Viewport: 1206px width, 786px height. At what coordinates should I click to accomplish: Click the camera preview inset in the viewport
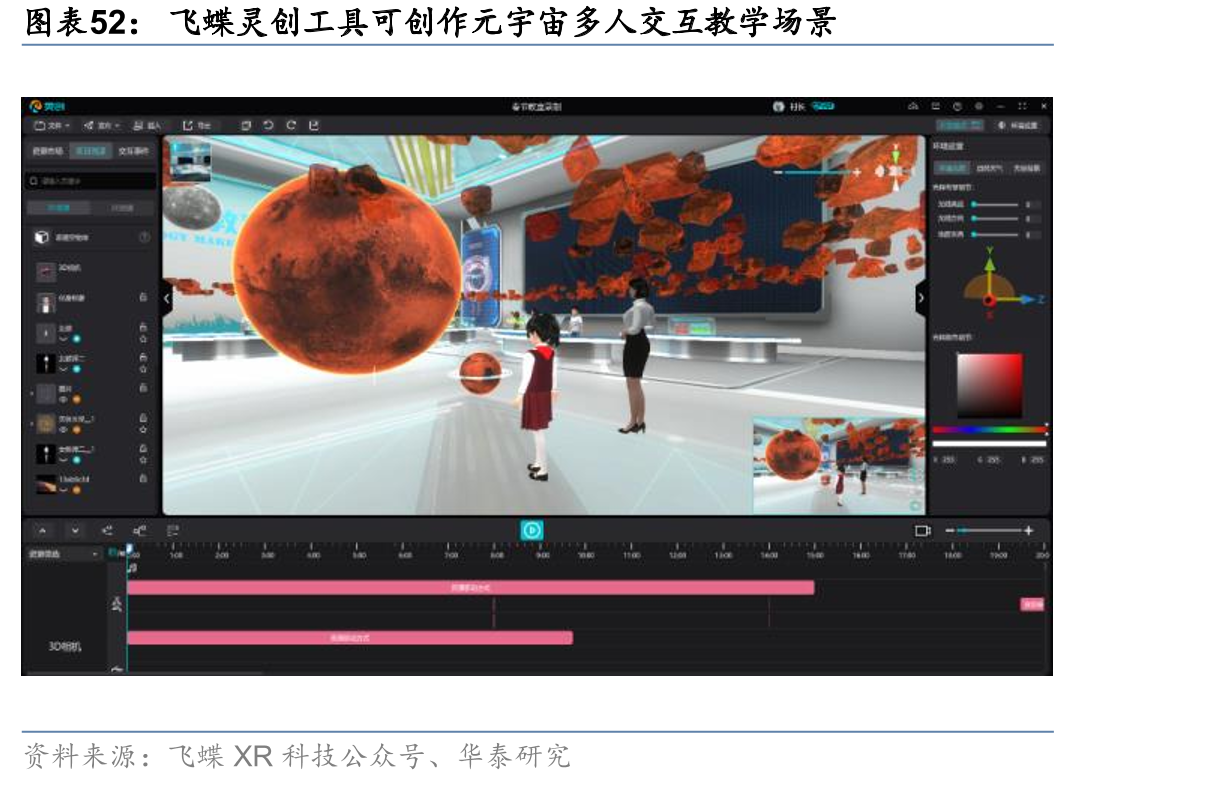[838, 464]
